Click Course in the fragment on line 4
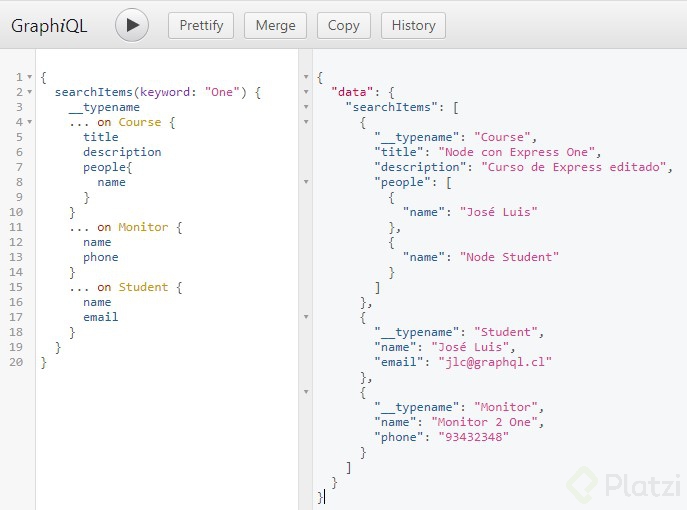This screenshot has width=687, height=510. coord(140,122)
